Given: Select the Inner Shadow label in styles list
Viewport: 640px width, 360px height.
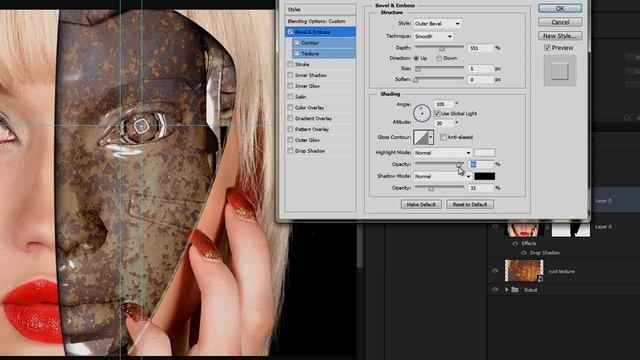Looking at the screenshot, I should pyautogui.click(x=311, y=75).
